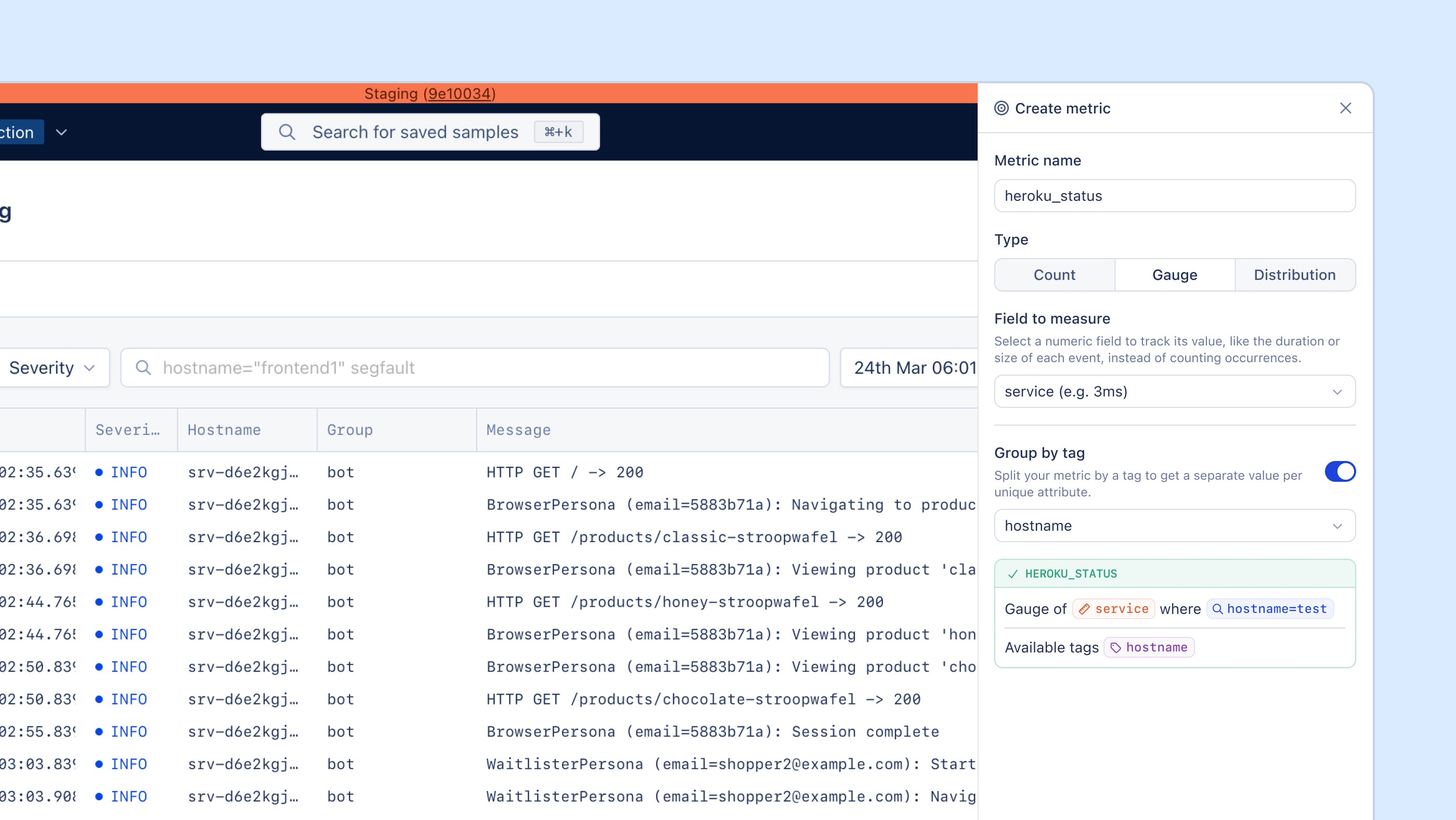The height and width of the screenshot is (820, 1456).
Task: Click the bot group cell in the classic-stroopwafel row
Action: click(x=340, y=537)
